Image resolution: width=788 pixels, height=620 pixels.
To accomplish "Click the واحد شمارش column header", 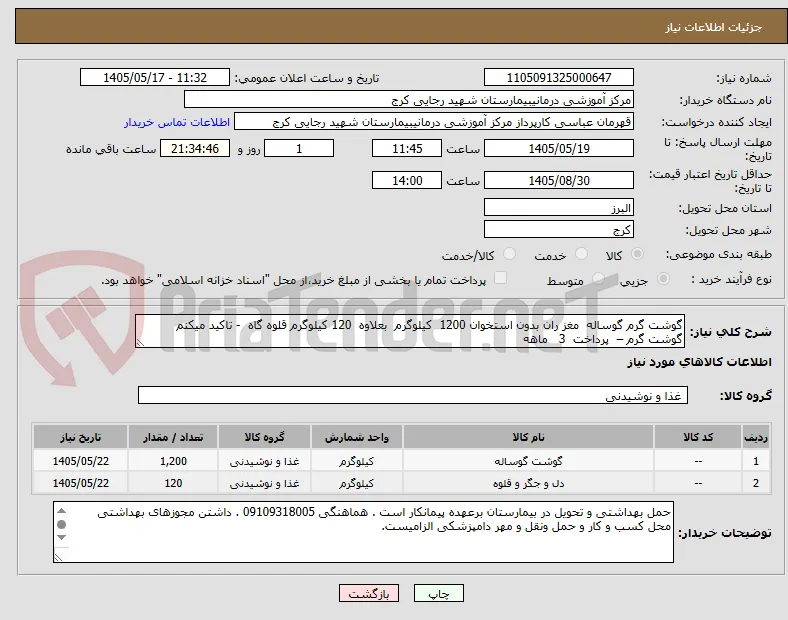I will (357, 437).
